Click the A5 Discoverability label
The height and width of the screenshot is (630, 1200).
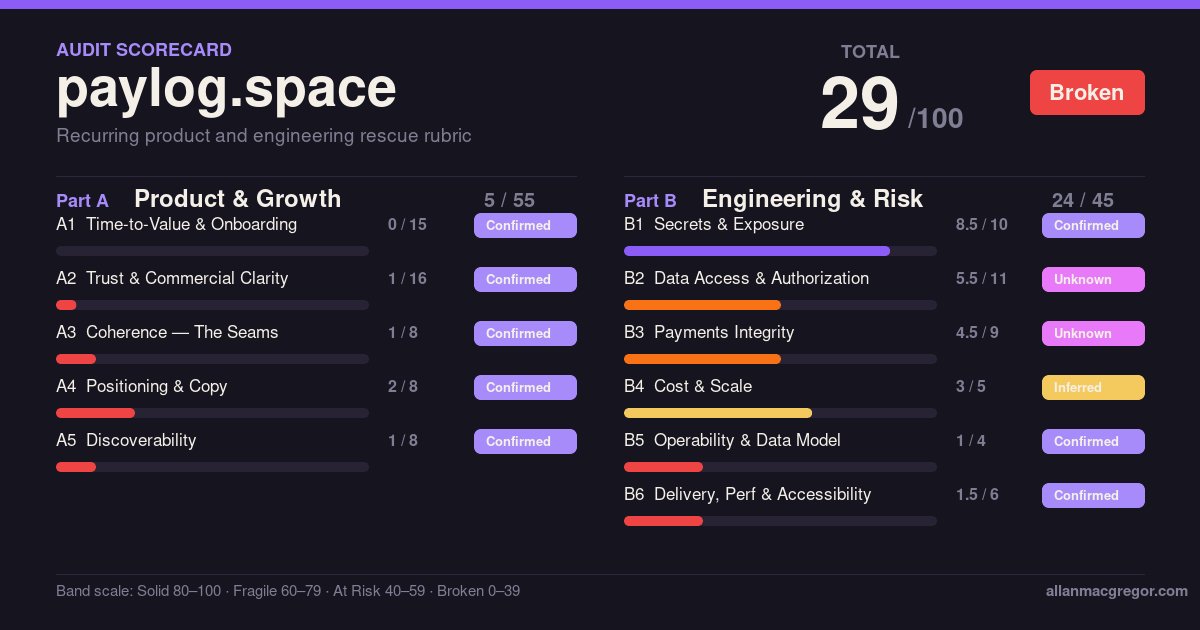126,441
